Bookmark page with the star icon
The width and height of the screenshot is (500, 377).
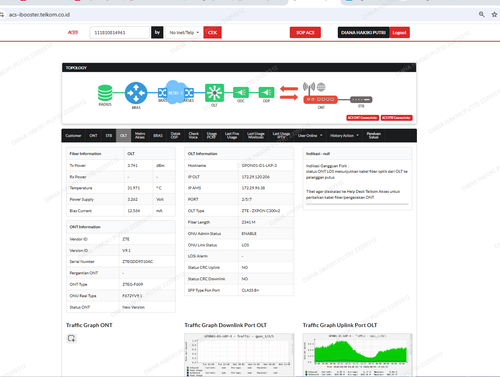(494, 14)
